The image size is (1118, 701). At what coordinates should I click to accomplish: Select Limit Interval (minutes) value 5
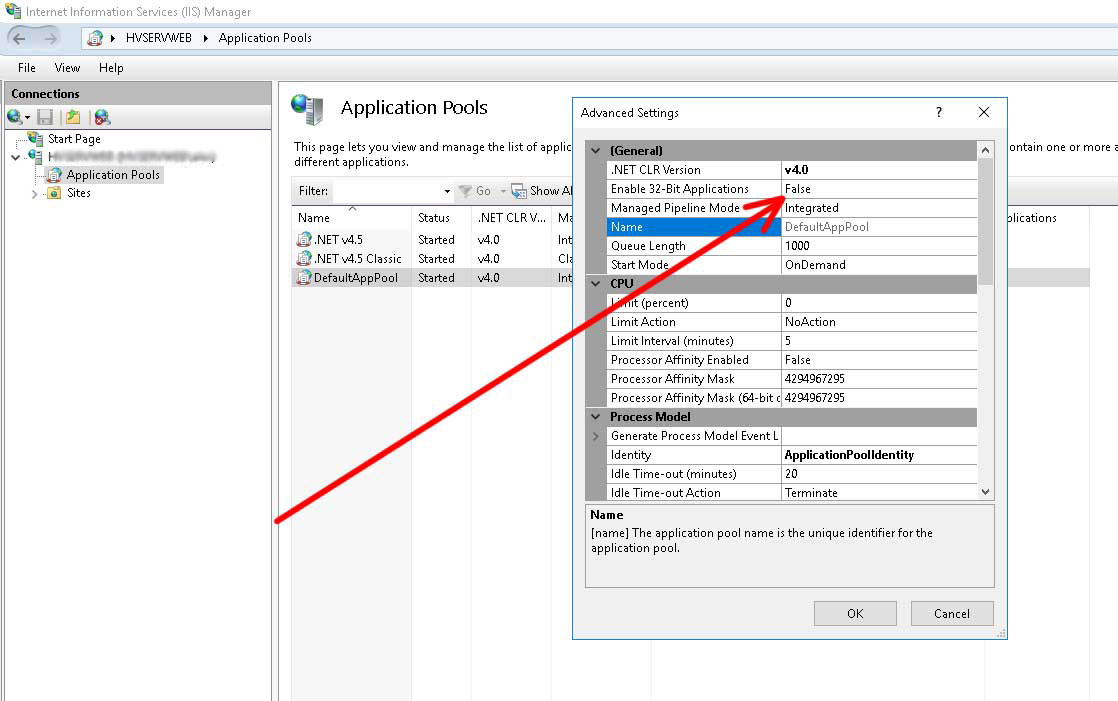(879, 341)
